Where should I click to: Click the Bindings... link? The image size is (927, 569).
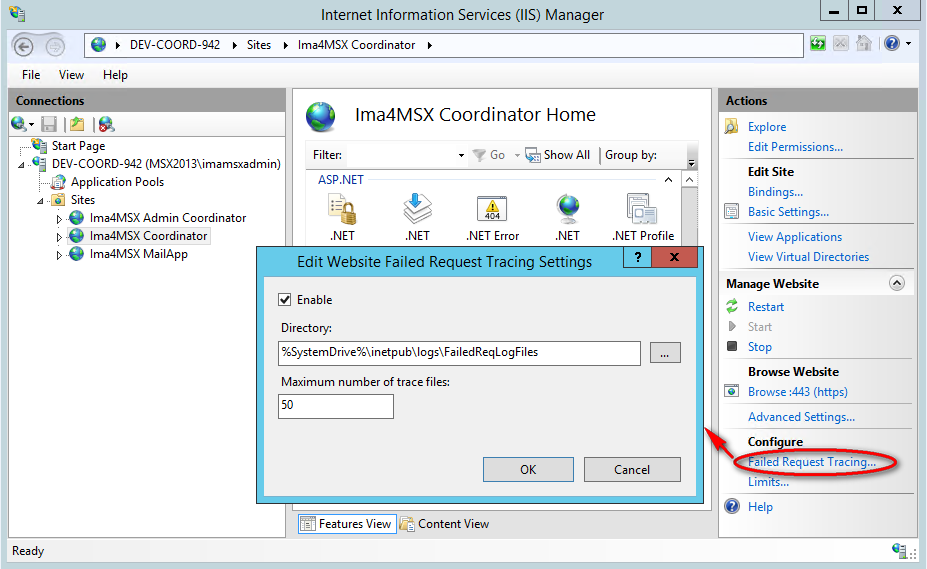[x=775, y=192]
